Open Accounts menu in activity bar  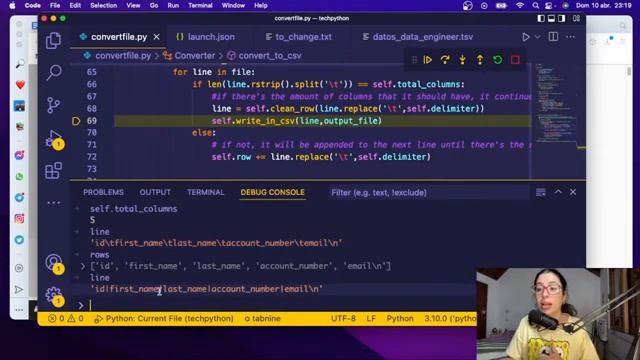point(53,262)
